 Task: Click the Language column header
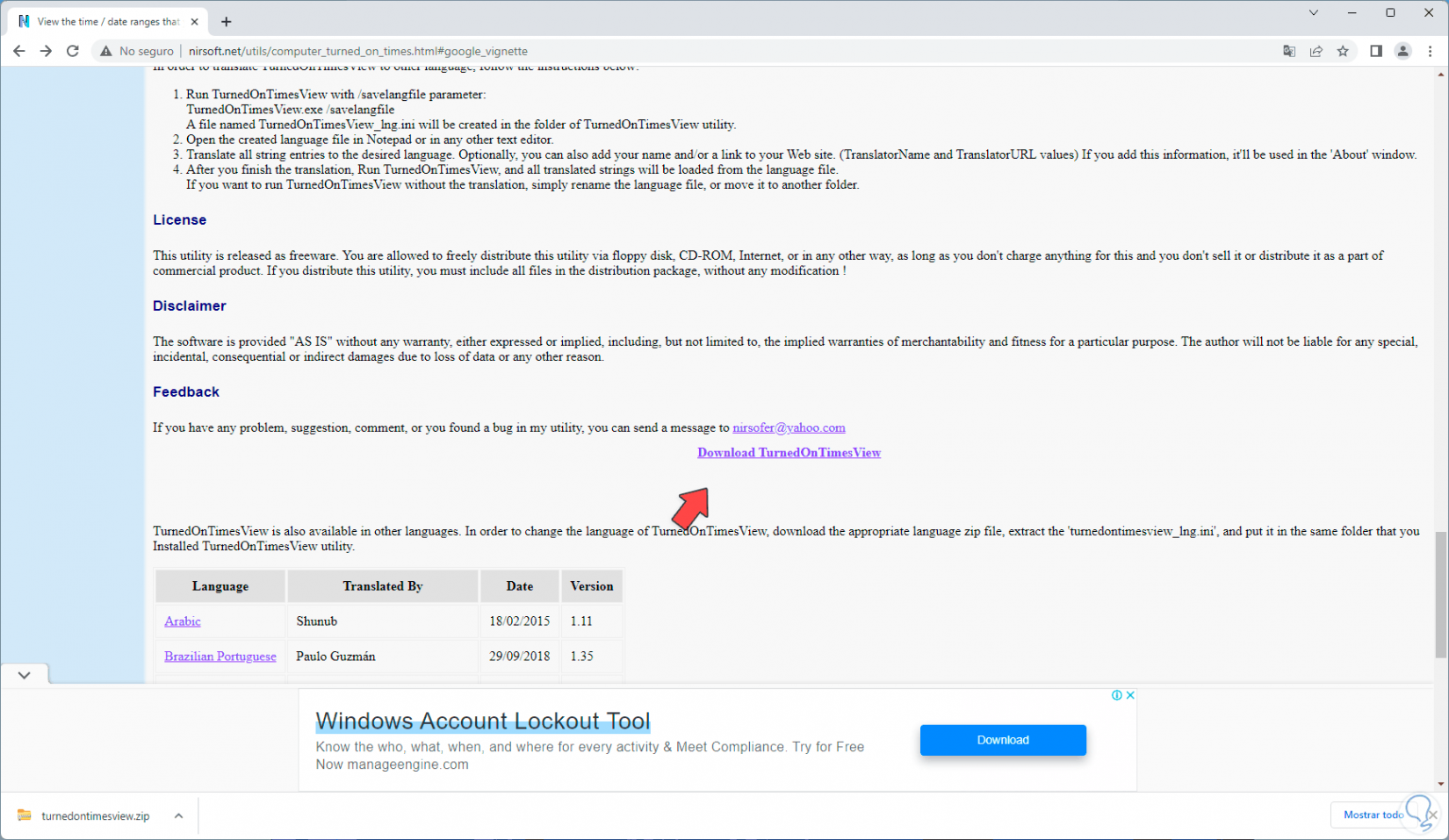pyautogui.click(x=220, y=586)
